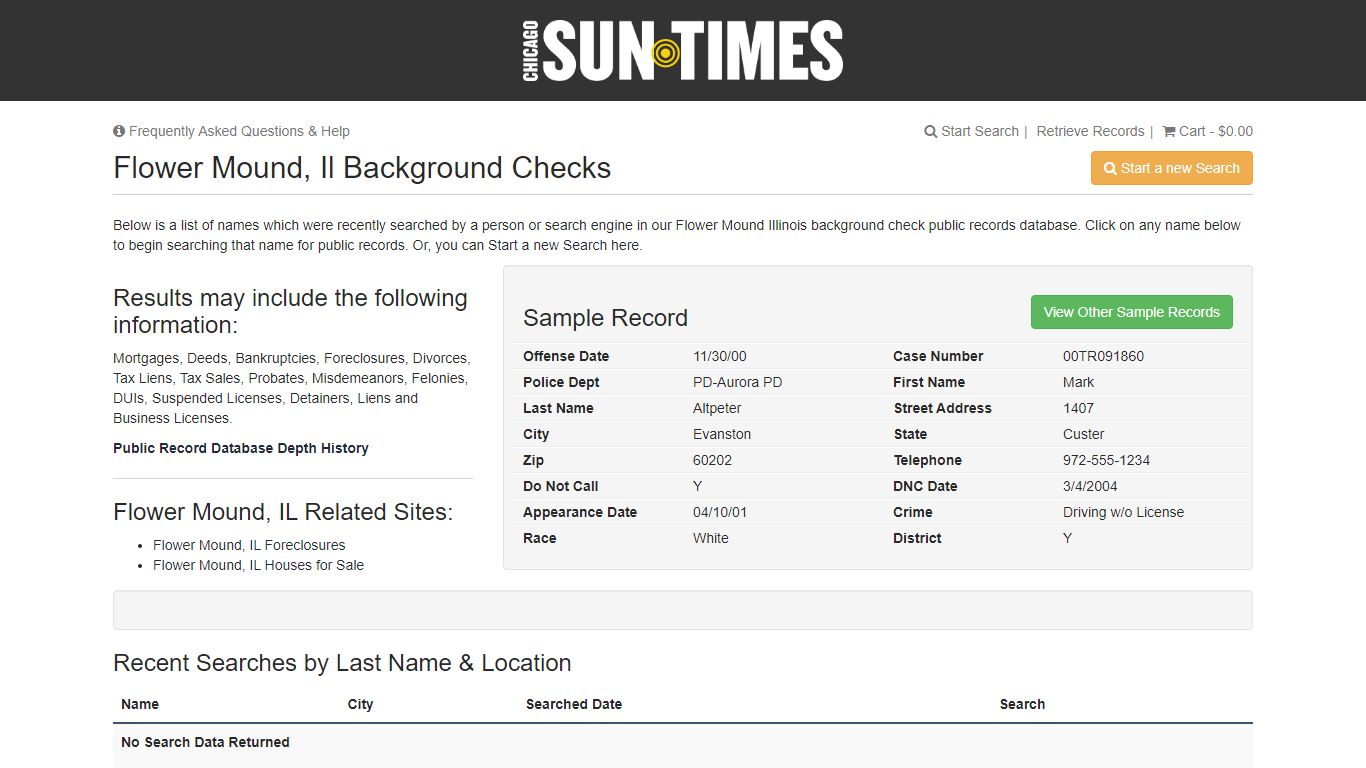Click state value Custer
The height and width of the screenshot is (768, 1366).
[x=1083, y=434]
